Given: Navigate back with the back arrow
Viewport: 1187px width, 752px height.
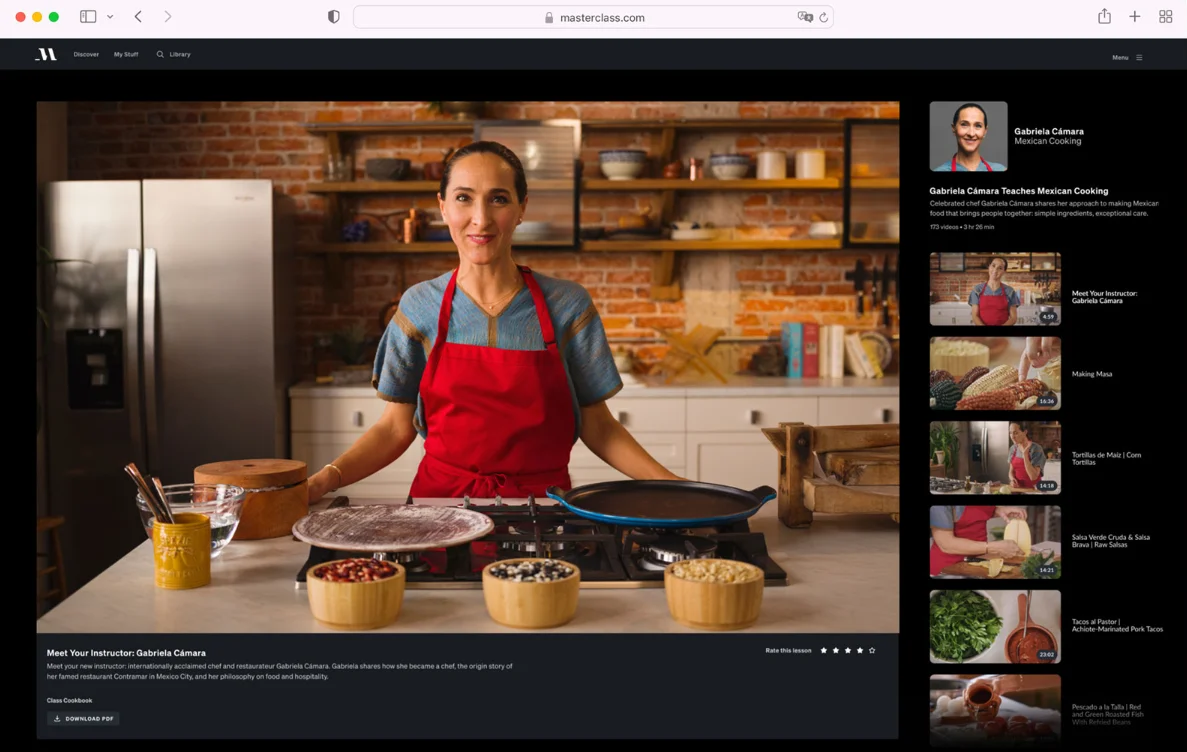Looking at the screenshot, I should (138, 17).
